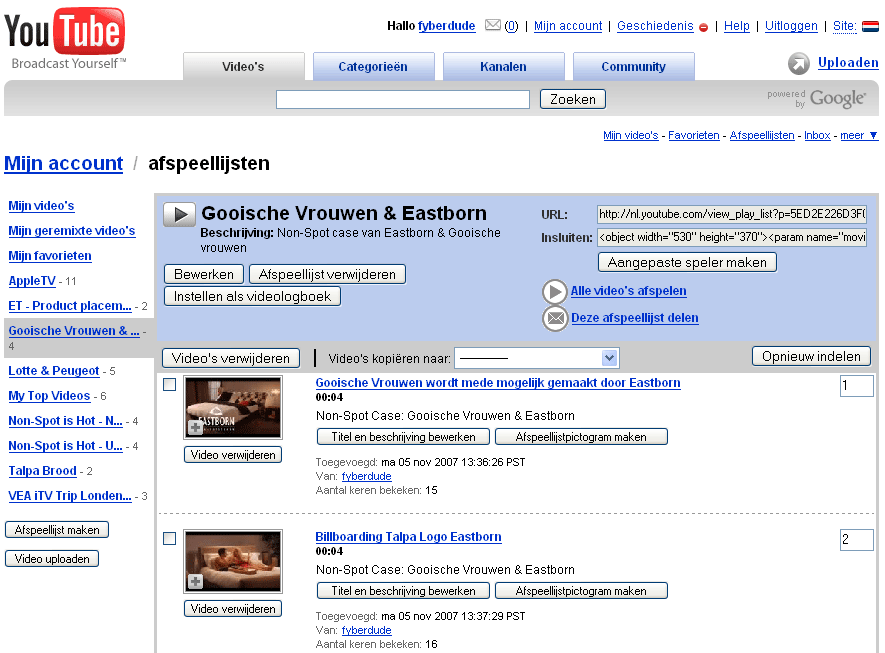885x653 pixels.
Task: Open VEA iTV Trip Londen playlist
Action: (70, 496)
